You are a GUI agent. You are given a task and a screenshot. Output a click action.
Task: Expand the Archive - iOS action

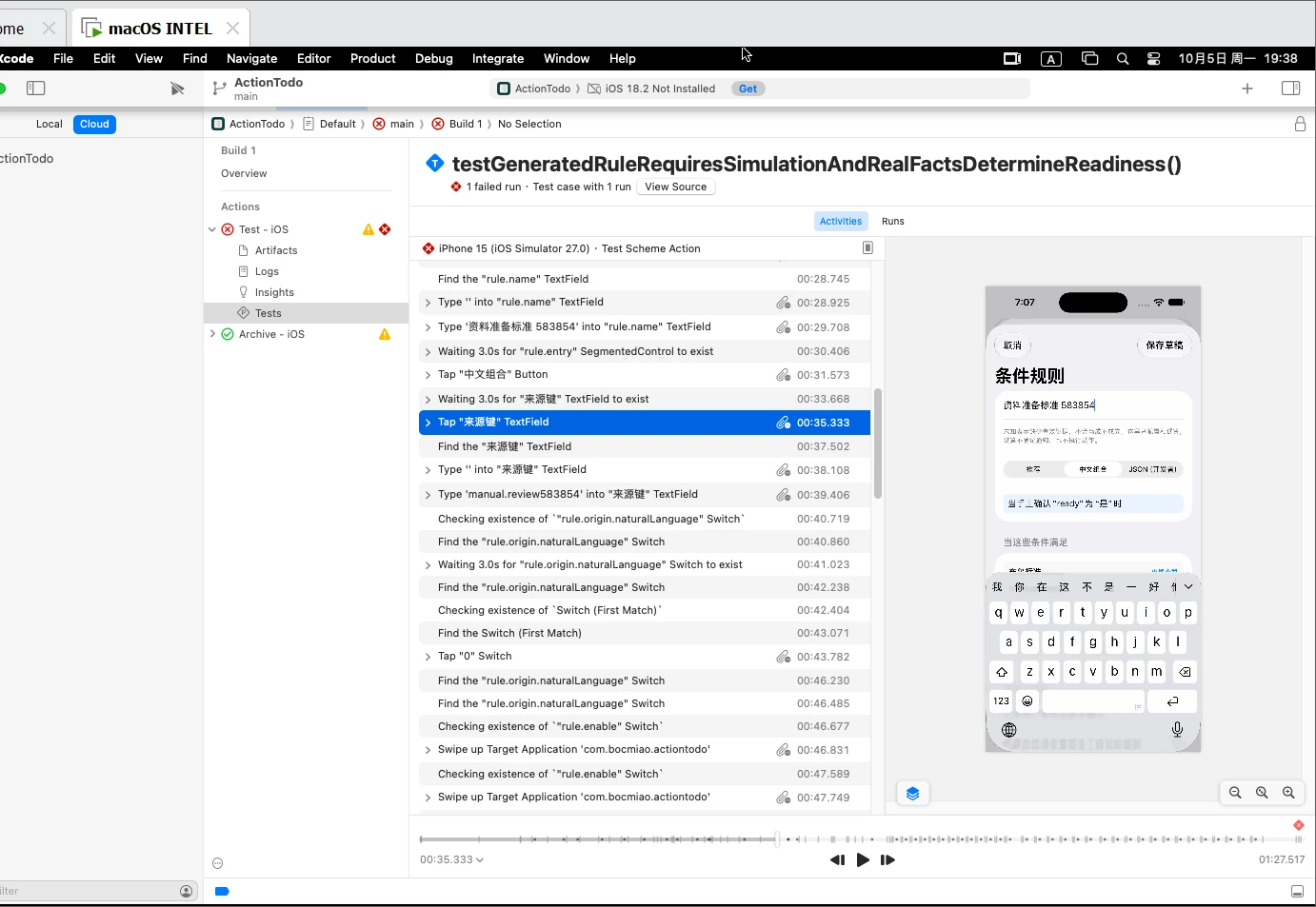[x=212, y=334]
